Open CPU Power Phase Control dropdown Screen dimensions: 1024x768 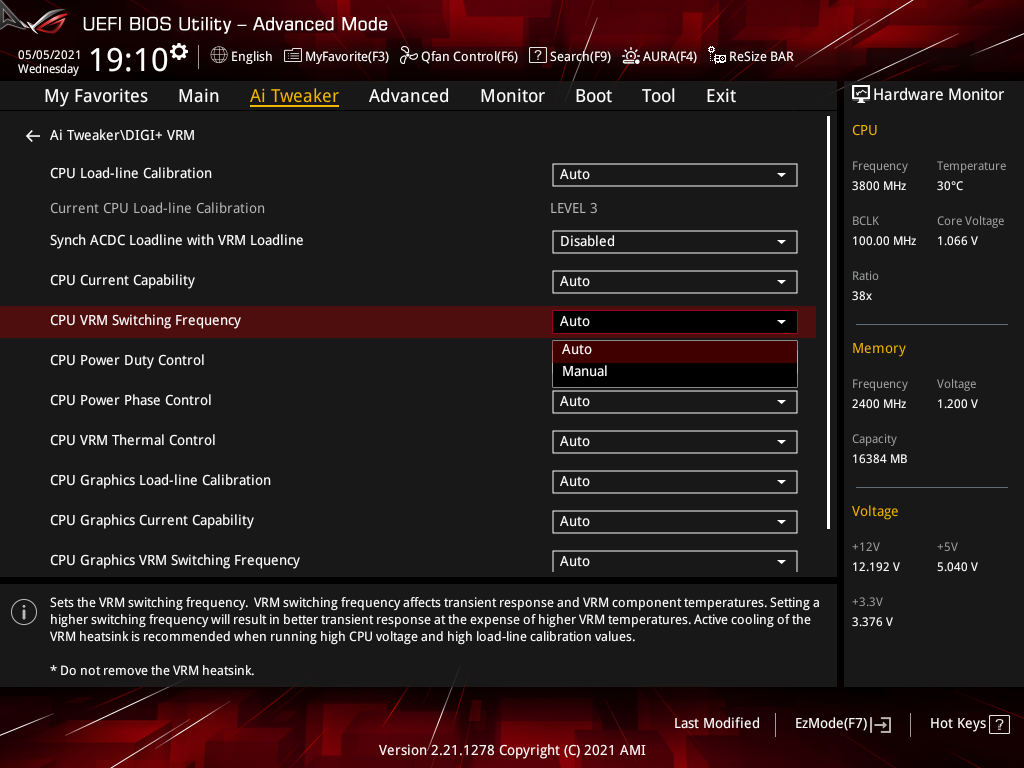[675, 402]
